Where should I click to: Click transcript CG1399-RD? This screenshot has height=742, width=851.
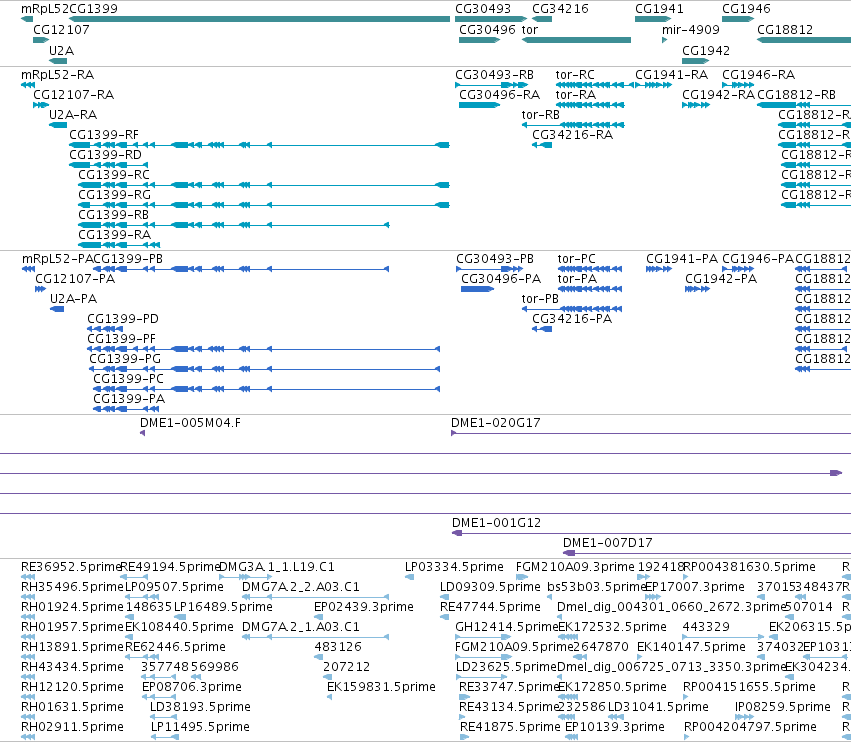pos(105,155)
